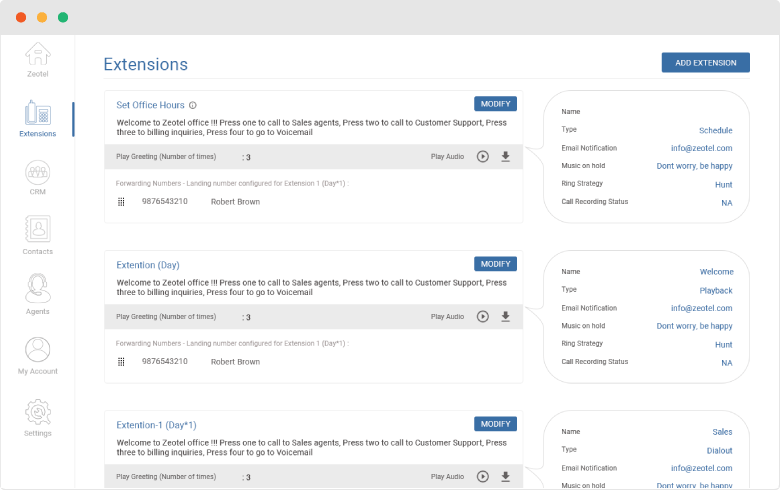780x490 pixels.
Task: Click info@zeotel.com in the Schedule details card
Action: tap(701, 148)
